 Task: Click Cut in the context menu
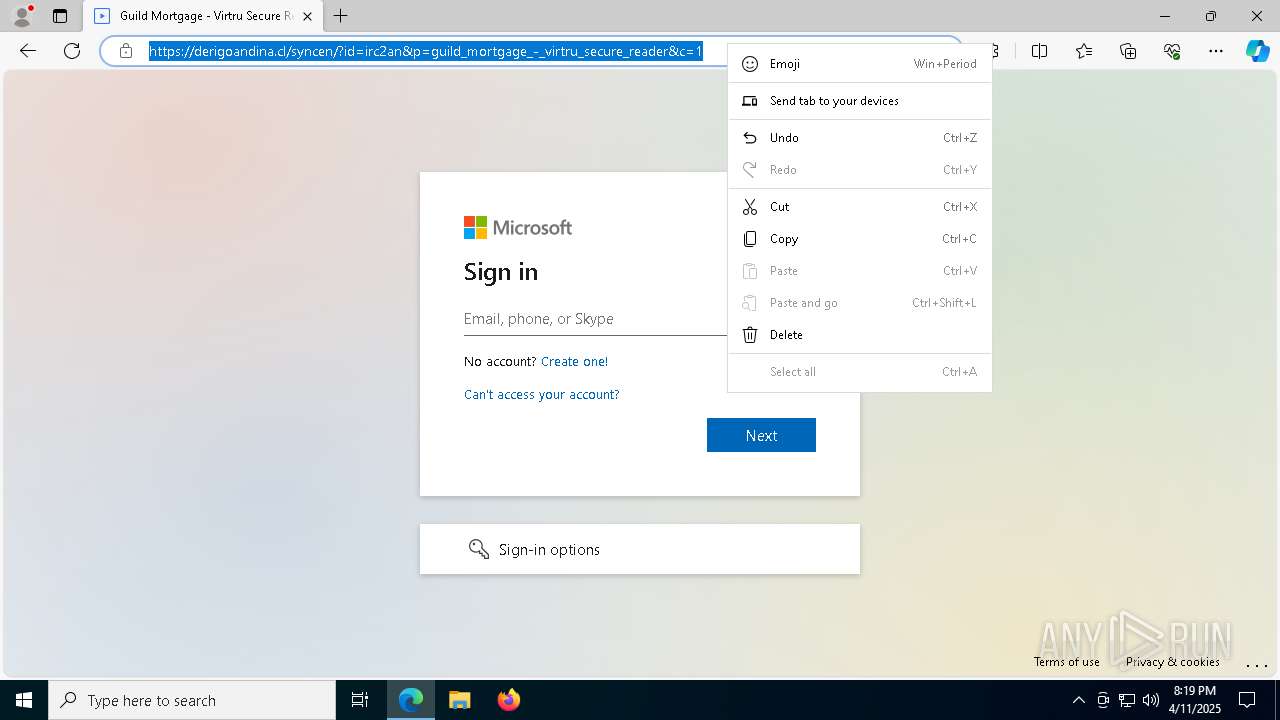tap(860, 207)
